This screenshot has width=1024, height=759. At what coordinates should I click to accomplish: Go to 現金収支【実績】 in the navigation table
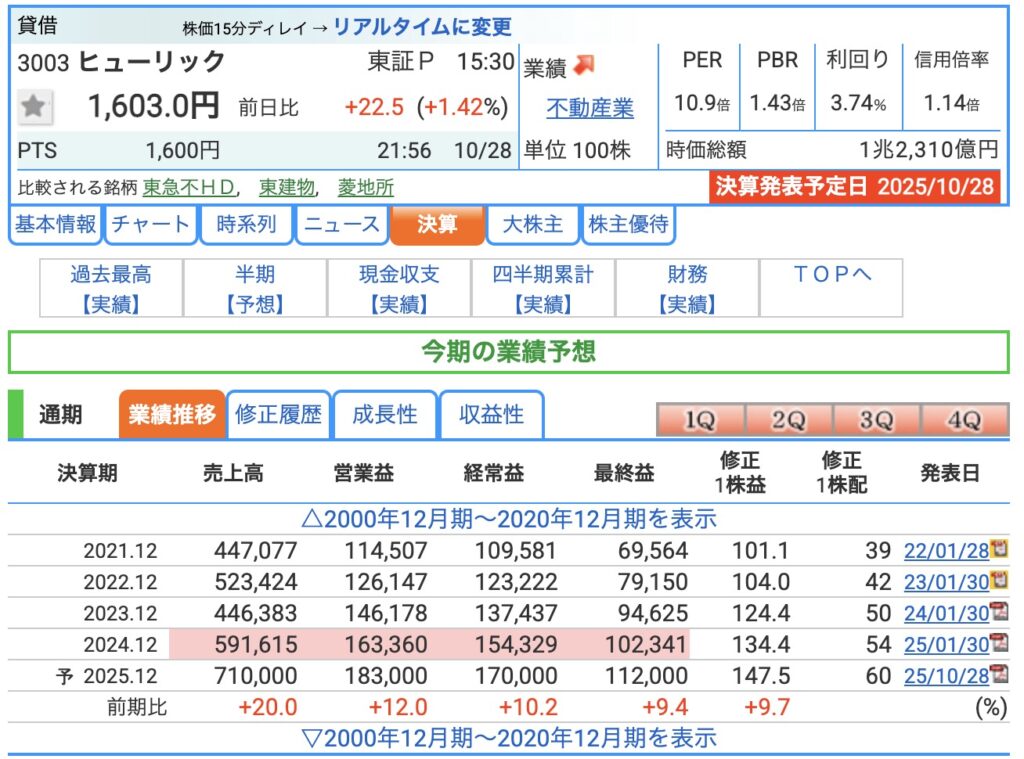[399, 288]
